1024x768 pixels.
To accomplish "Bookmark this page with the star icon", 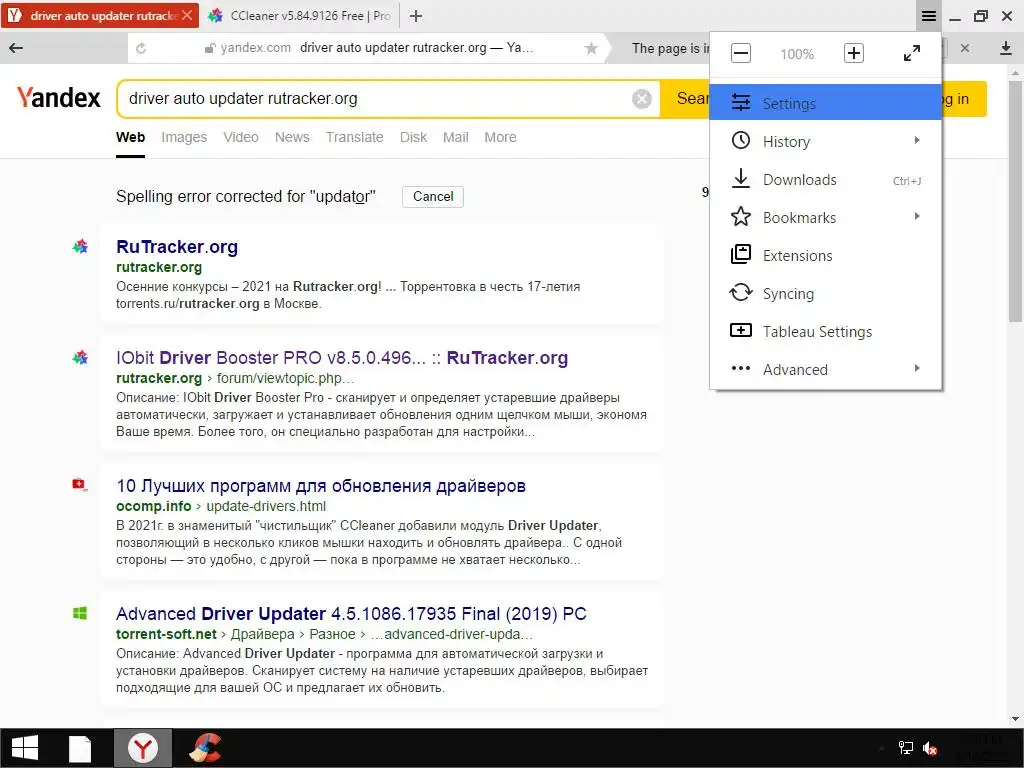I will tap(591, 48).
